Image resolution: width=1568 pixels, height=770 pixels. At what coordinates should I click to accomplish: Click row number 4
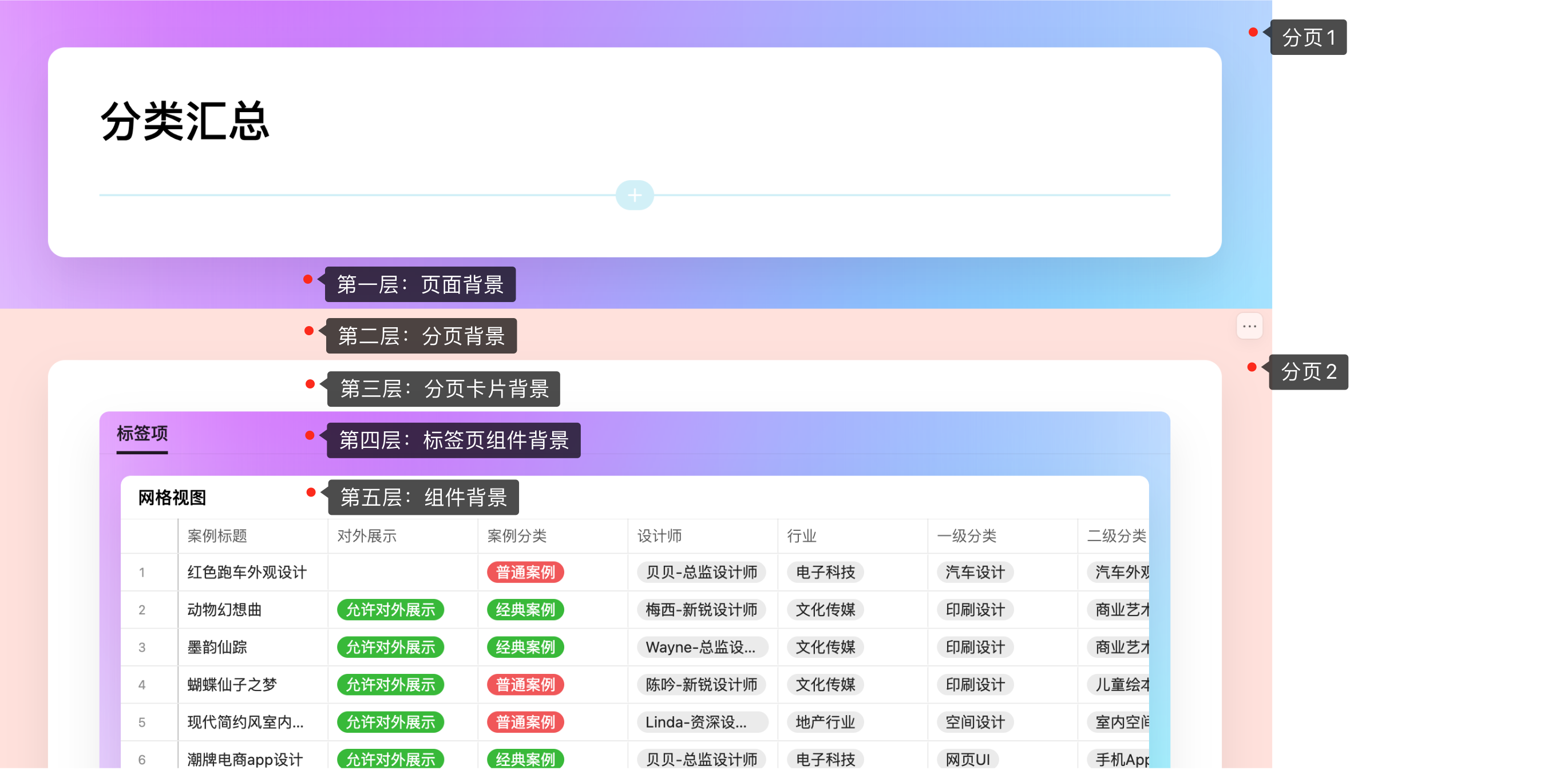click(x=142, y=685)
